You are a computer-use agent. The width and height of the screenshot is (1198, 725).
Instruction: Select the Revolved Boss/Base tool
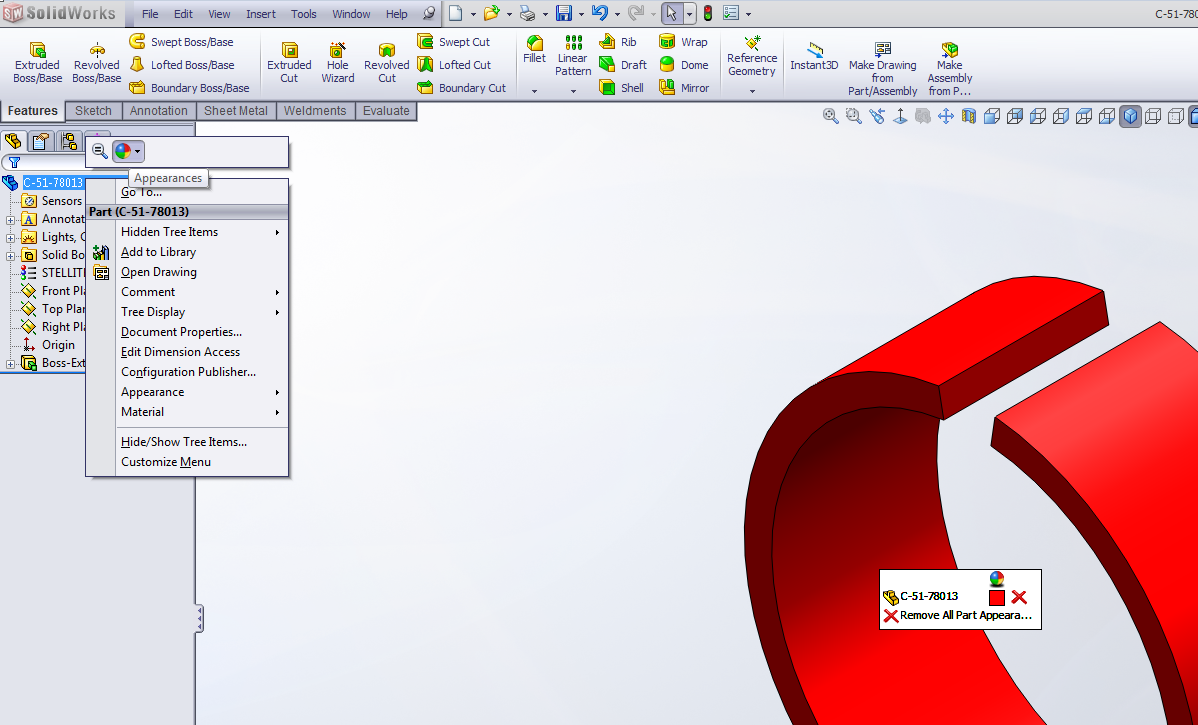coord(96,62)
